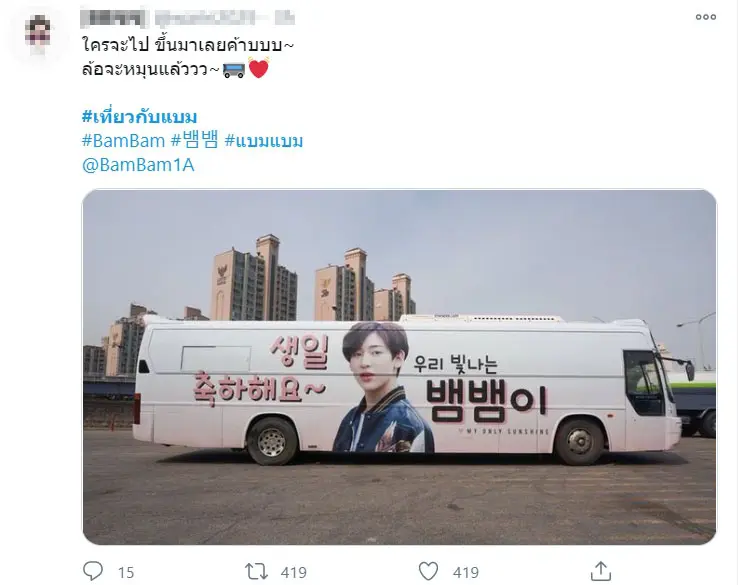Image resolution: width=740 pixels, height=585 pixels.
Task: Like the tweet with the heart icon
Action: coord(429,571)
